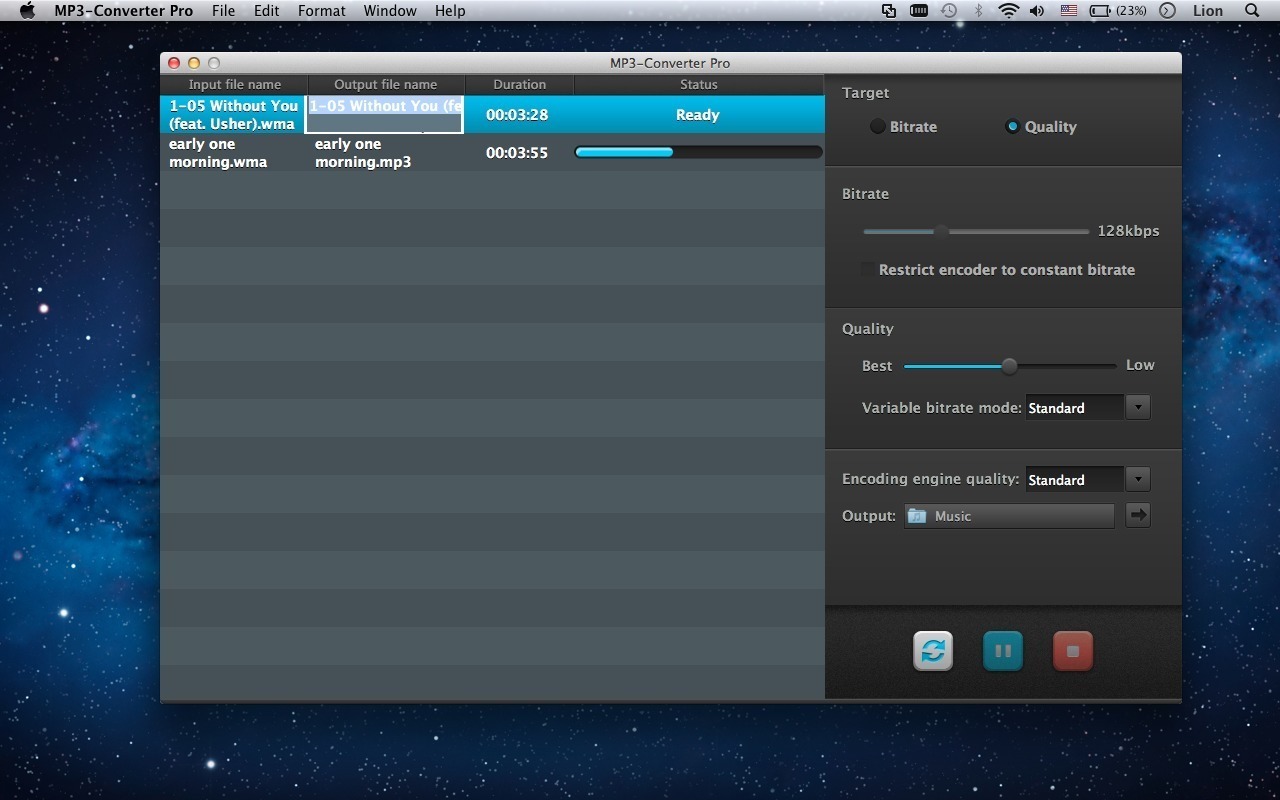
Task: Click the Music folder icon in Output
Action: click(x=917, y=516)
